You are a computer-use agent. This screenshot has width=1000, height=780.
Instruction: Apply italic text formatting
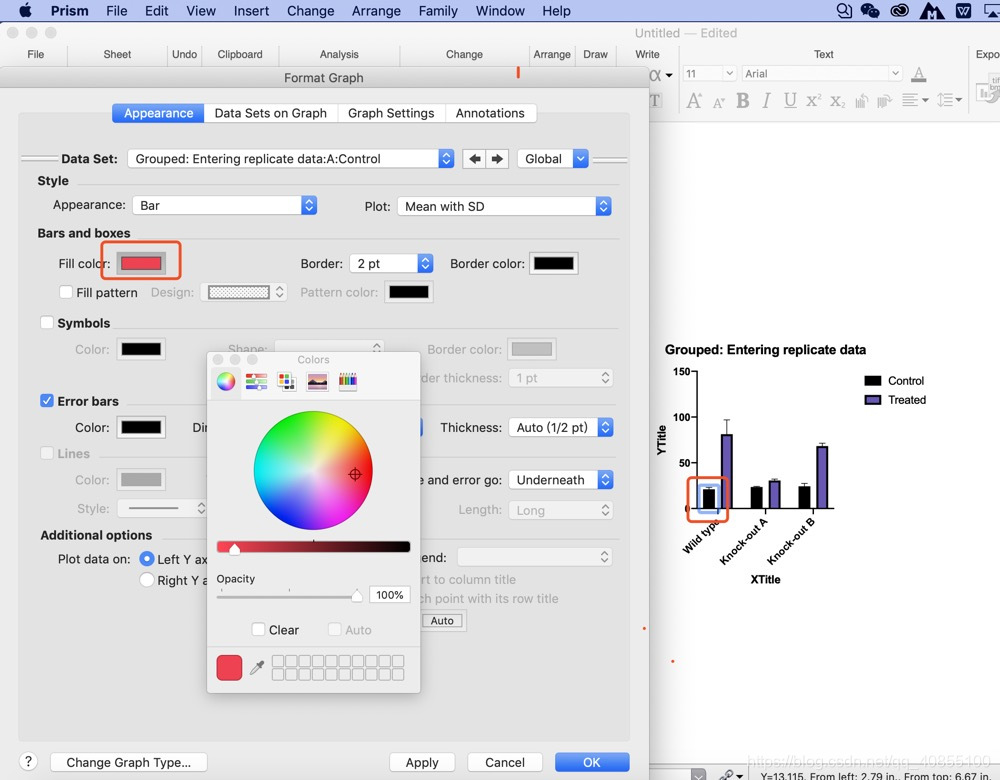[x=767, y=101]
